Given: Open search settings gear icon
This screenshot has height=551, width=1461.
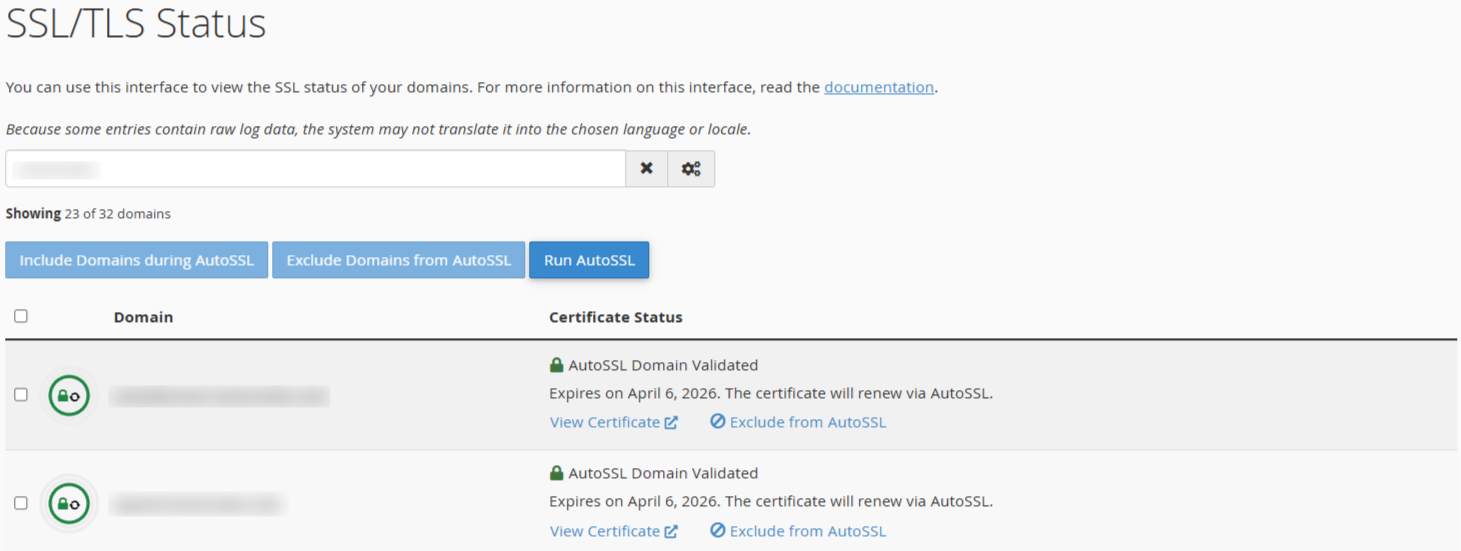Looking at the screenshot, I should (691, 169).
